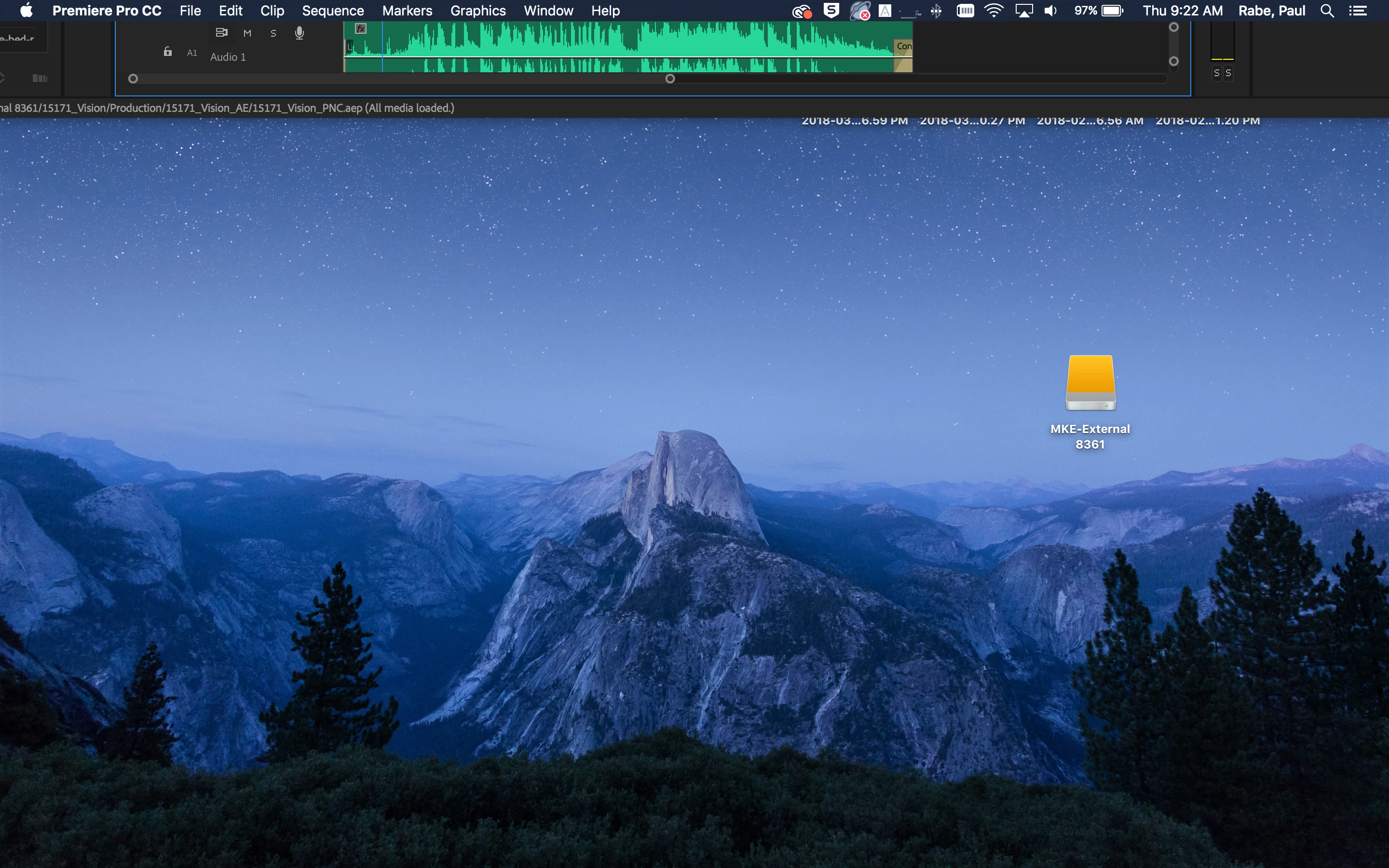Open Spotlight search magnifier icon

coord(1327,11)
